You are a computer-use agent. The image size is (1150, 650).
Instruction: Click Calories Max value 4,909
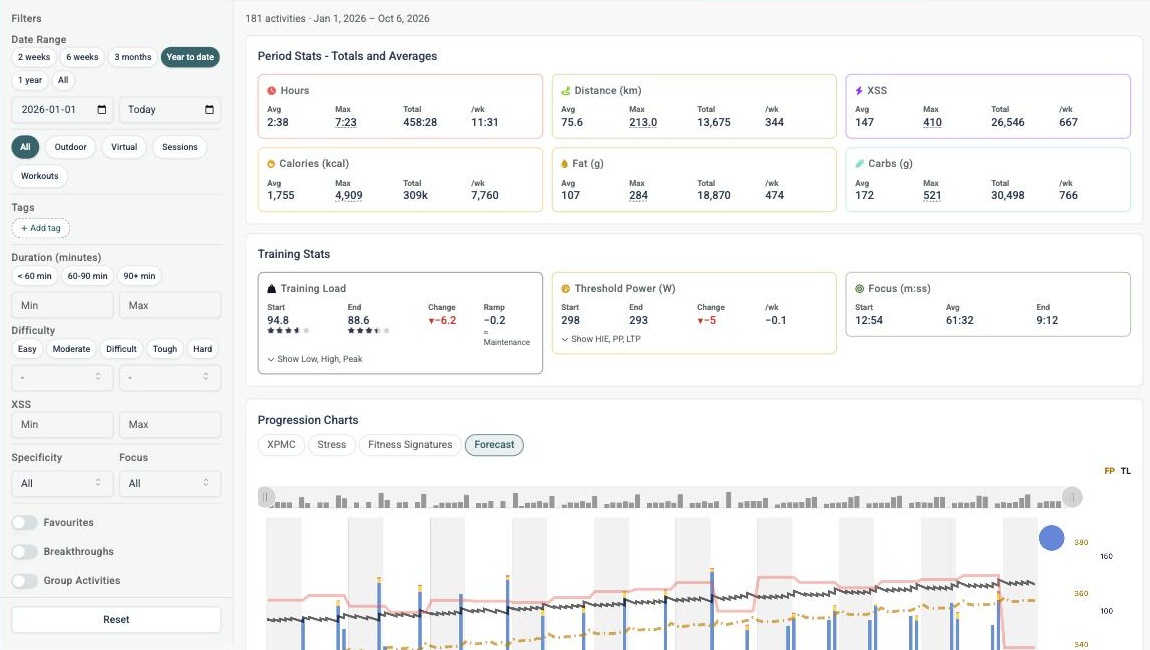point(348,196)
